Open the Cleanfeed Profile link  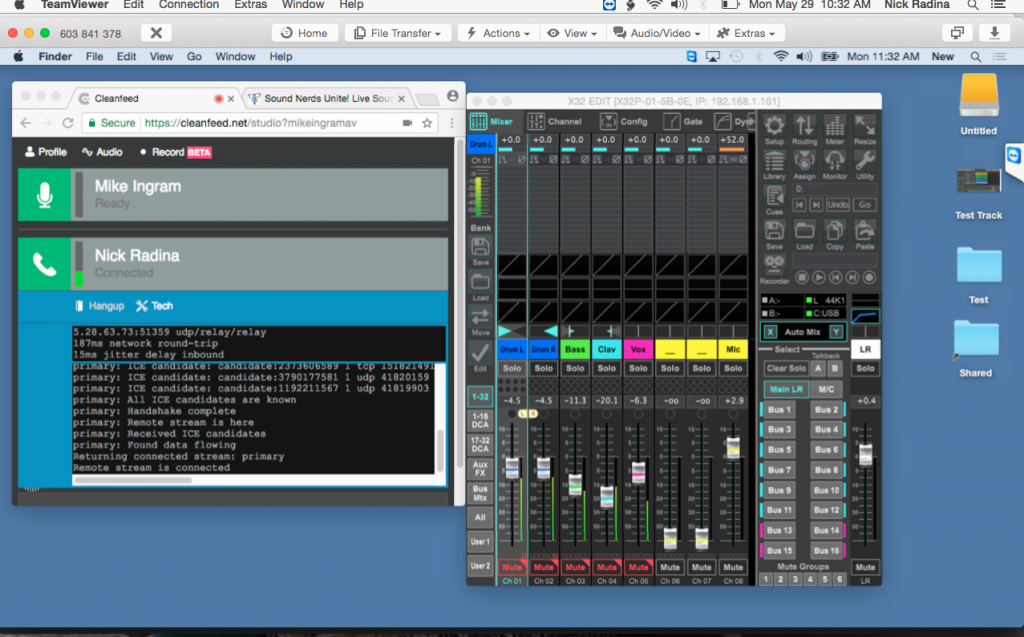pos(46,152)
